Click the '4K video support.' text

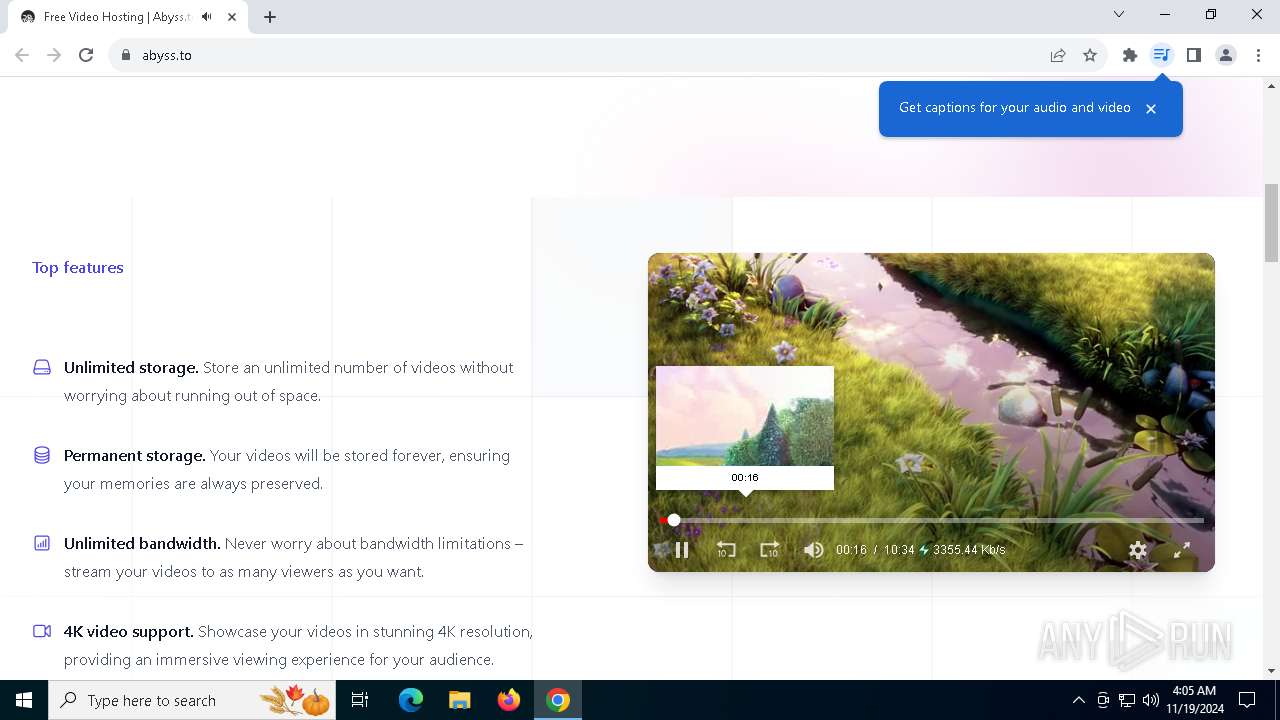[x=129, y=632]
